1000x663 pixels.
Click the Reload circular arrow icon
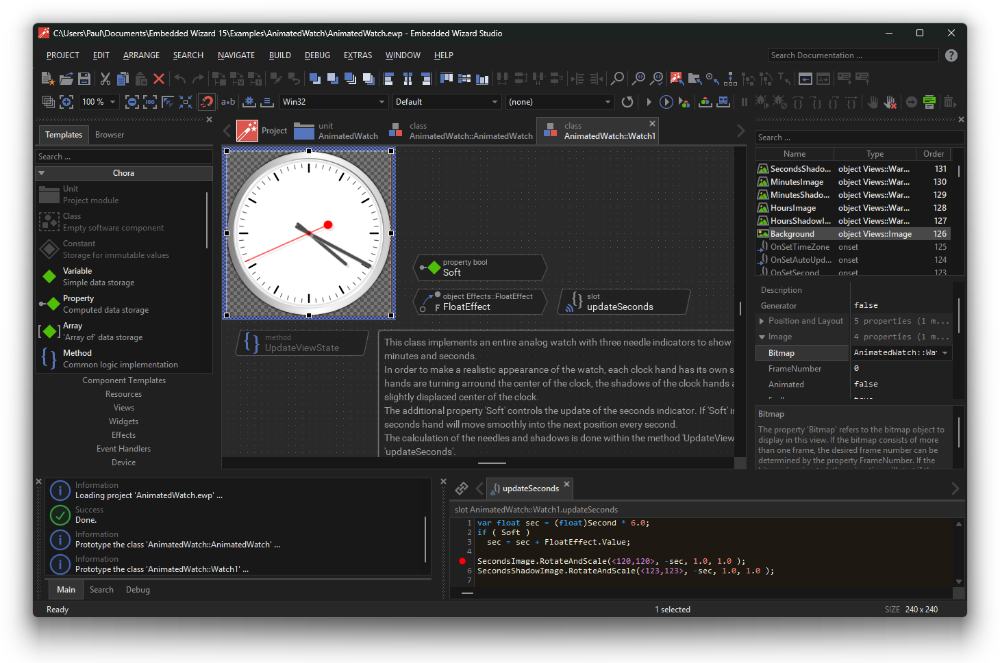(x=627, y=101)
